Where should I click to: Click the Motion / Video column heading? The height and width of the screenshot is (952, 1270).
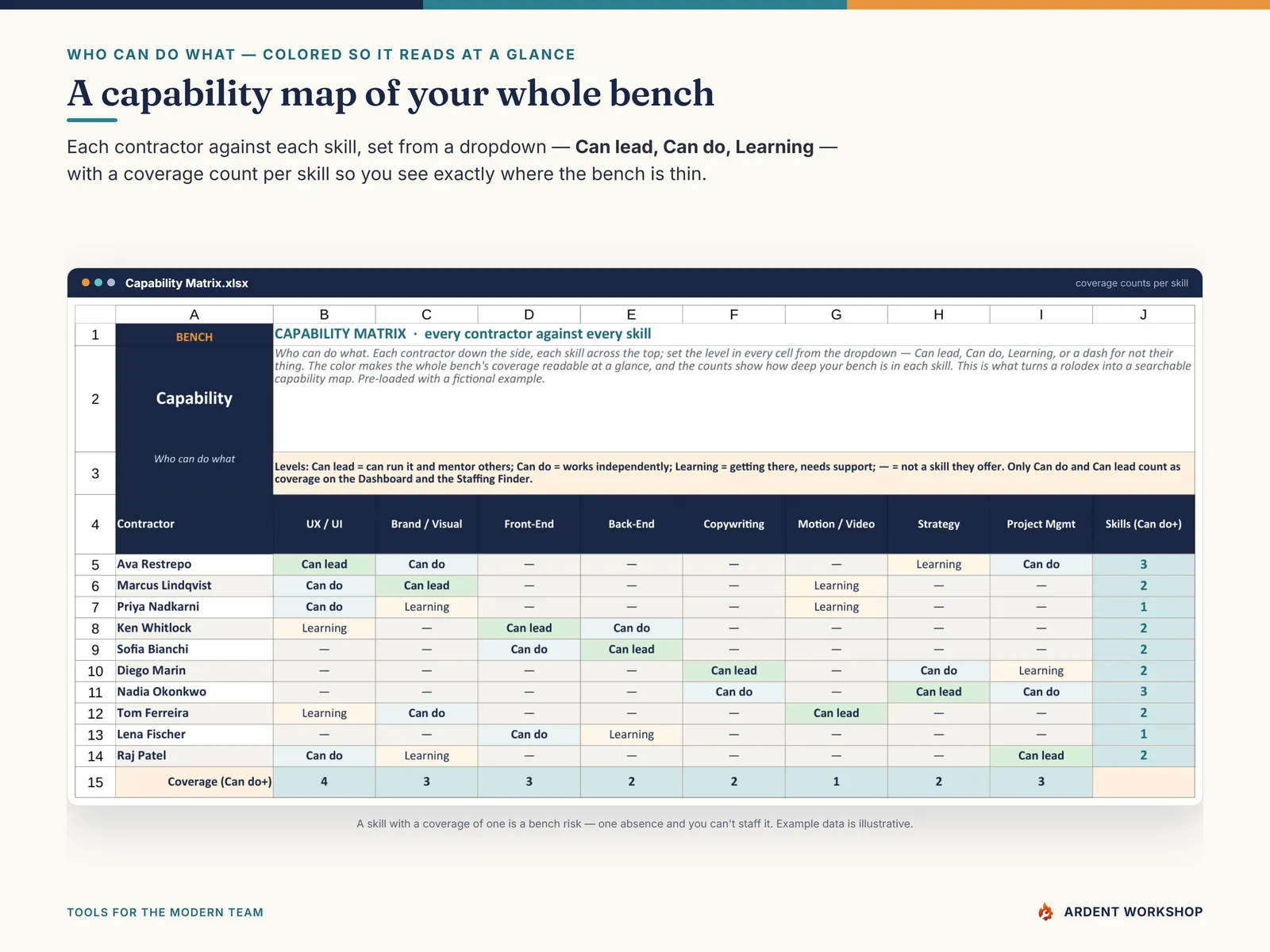[x=836, y=524]
